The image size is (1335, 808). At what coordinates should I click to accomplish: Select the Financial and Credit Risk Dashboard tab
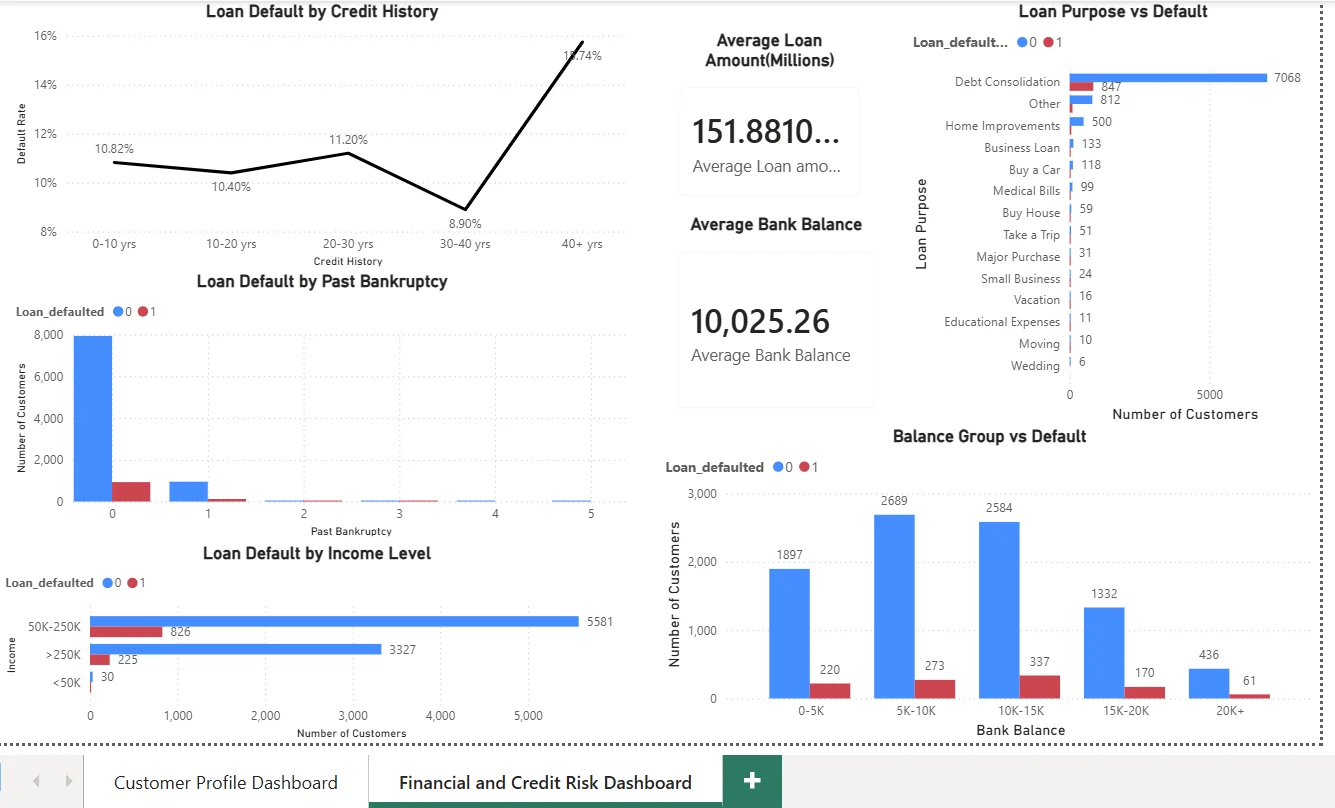[x=545, y=782]
